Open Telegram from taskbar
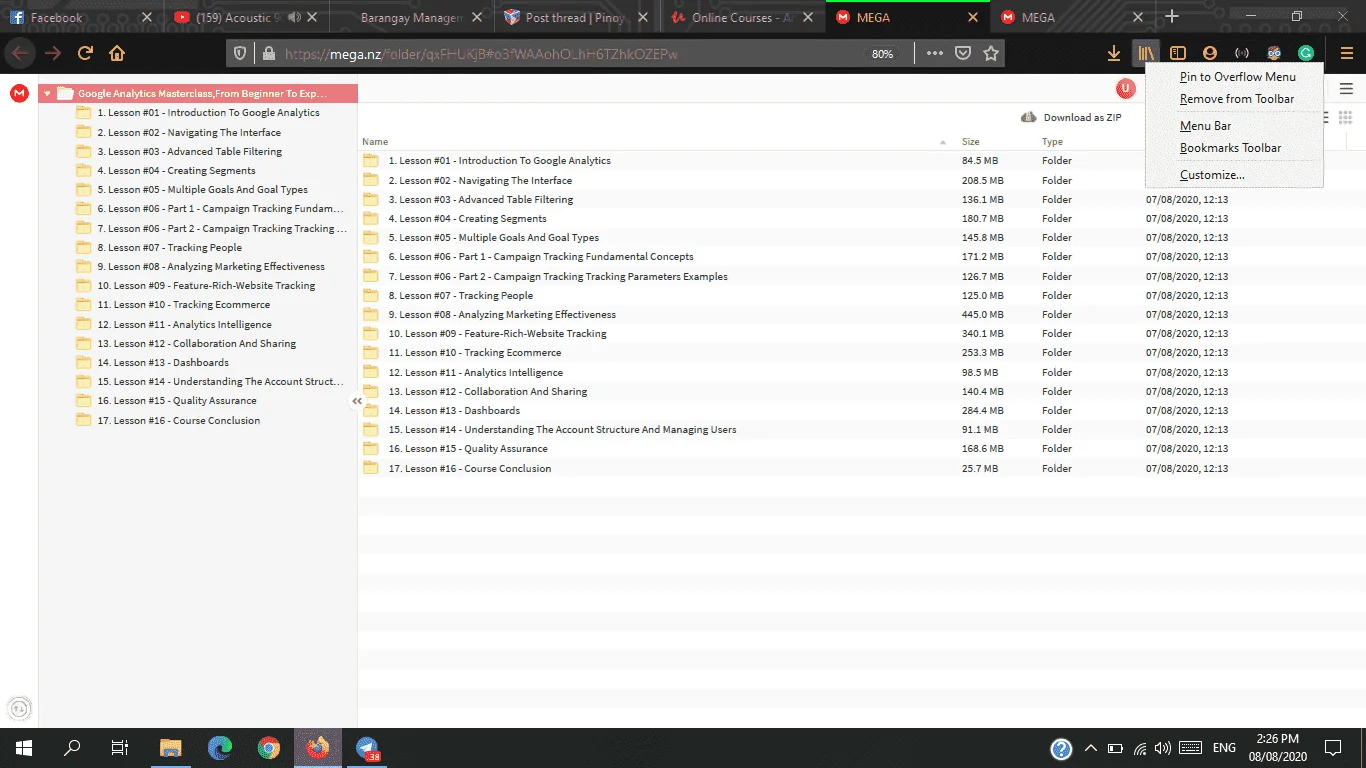Image resolution: width=1366 pixels, height=768 pixels. pyautogui.click(x=368, y=748)
